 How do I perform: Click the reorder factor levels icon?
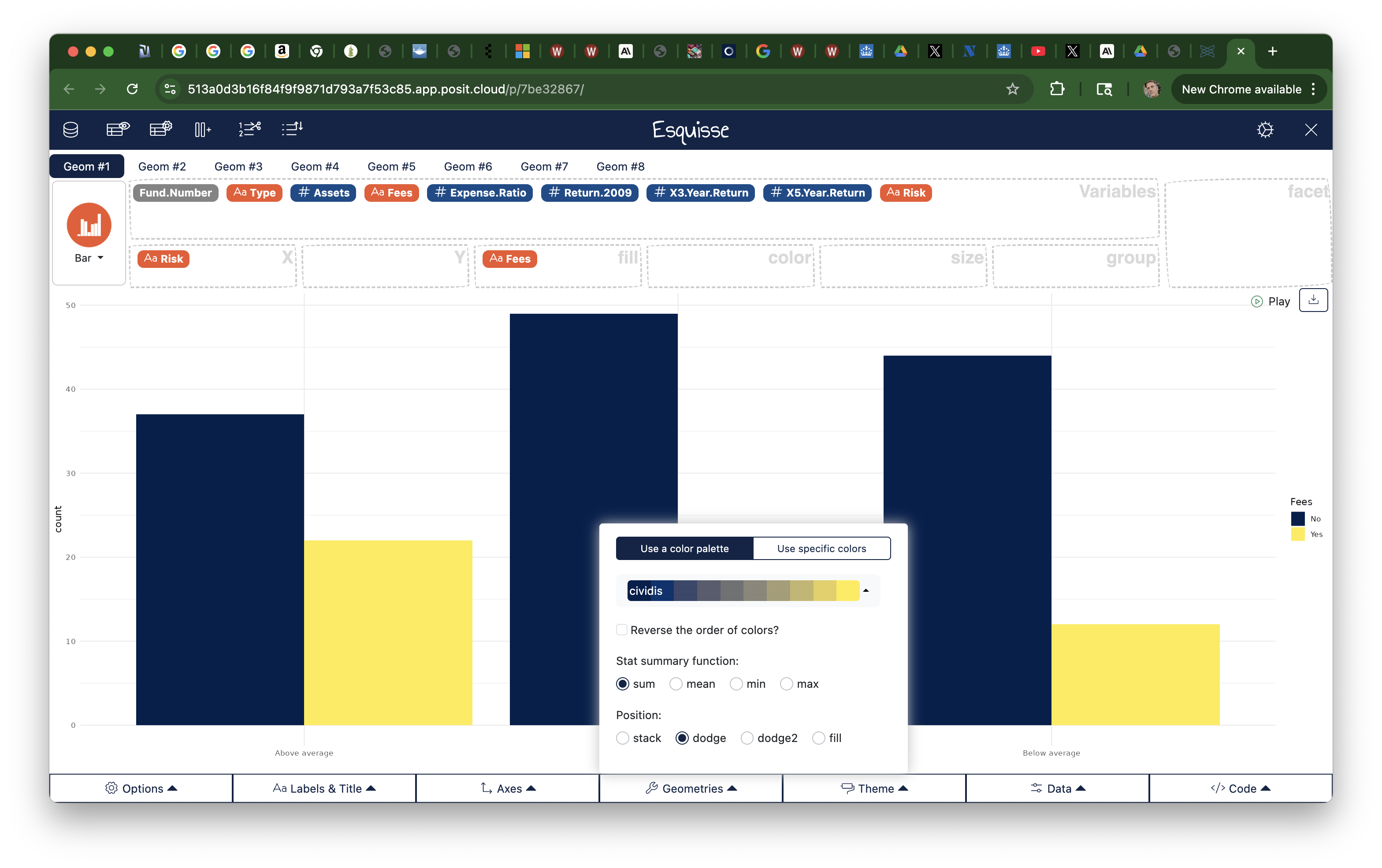292,130
